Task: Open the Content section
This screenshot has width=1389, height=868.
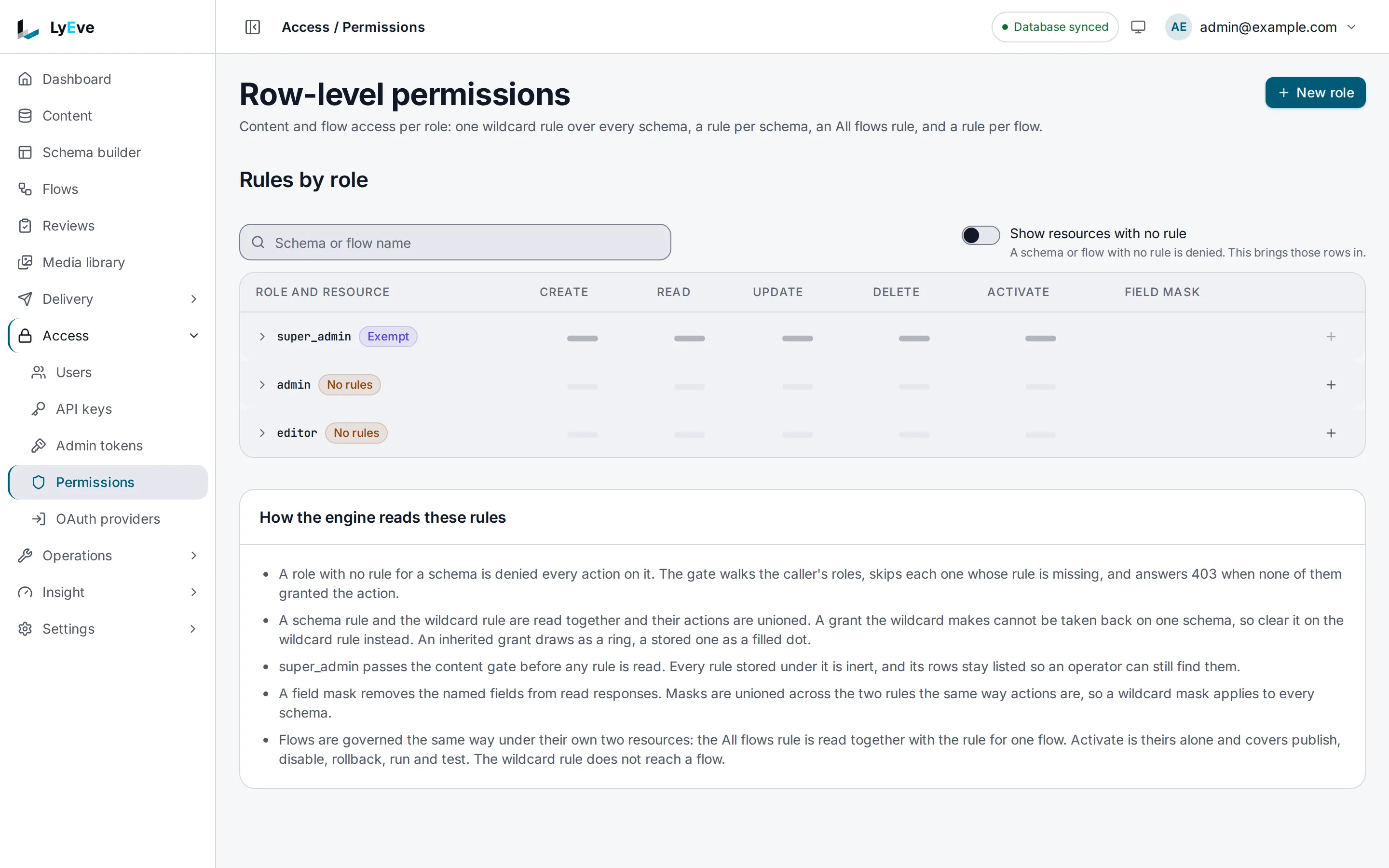Action: 108,116
